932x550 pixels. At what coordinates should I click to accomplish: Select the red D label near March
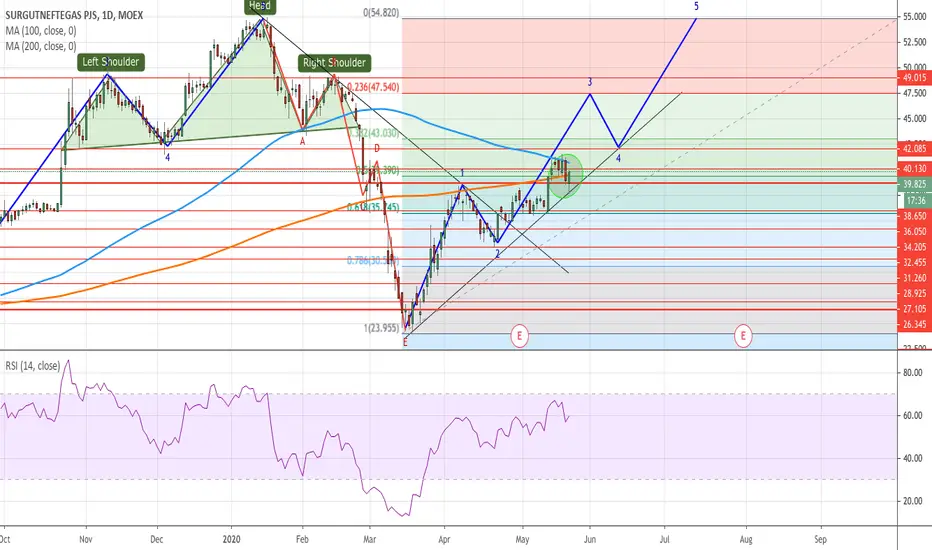(x=377, y=149)
